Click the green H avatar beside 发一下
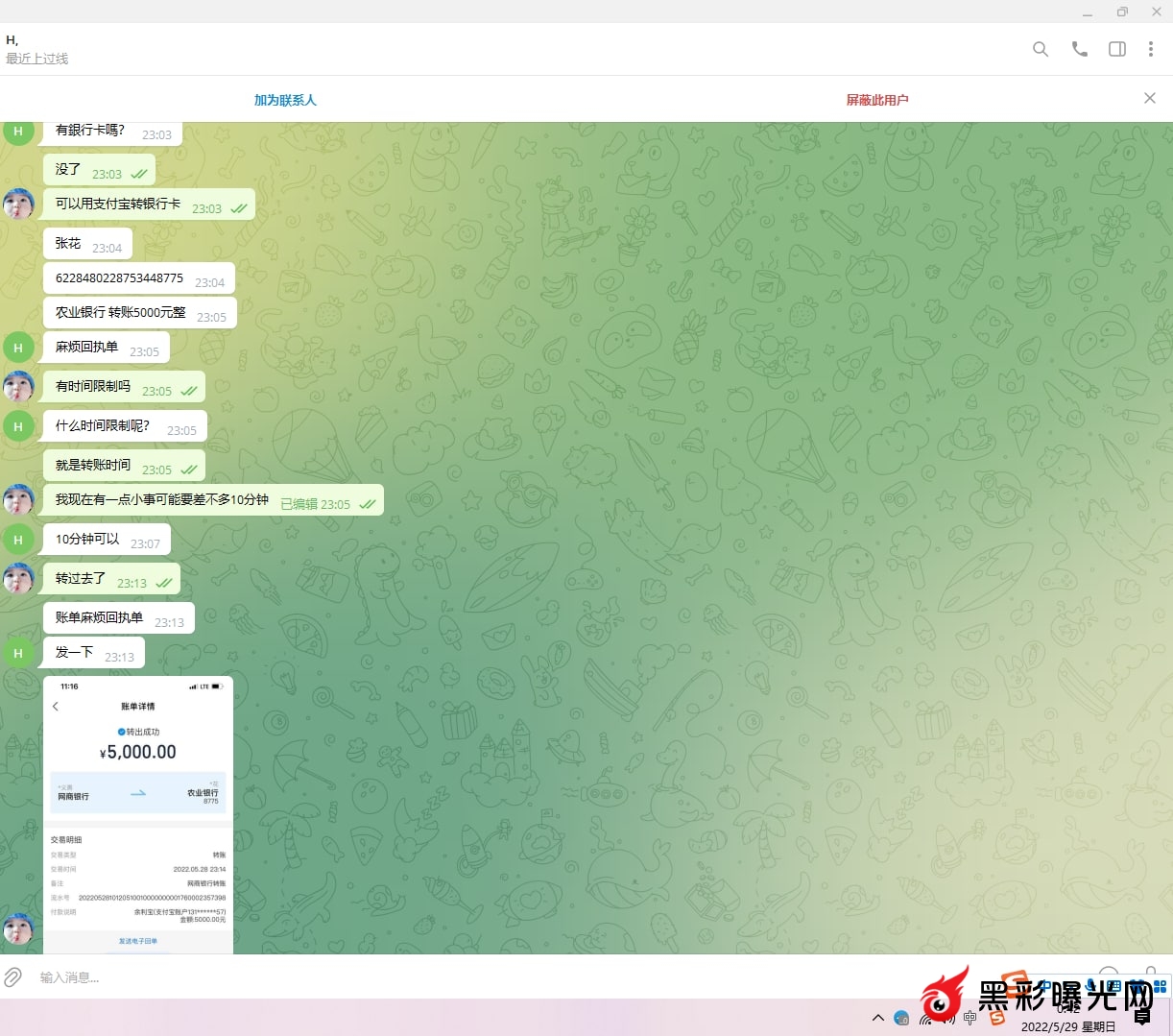This screenshot has width=1173, height=1036. [x=18, y=653]
